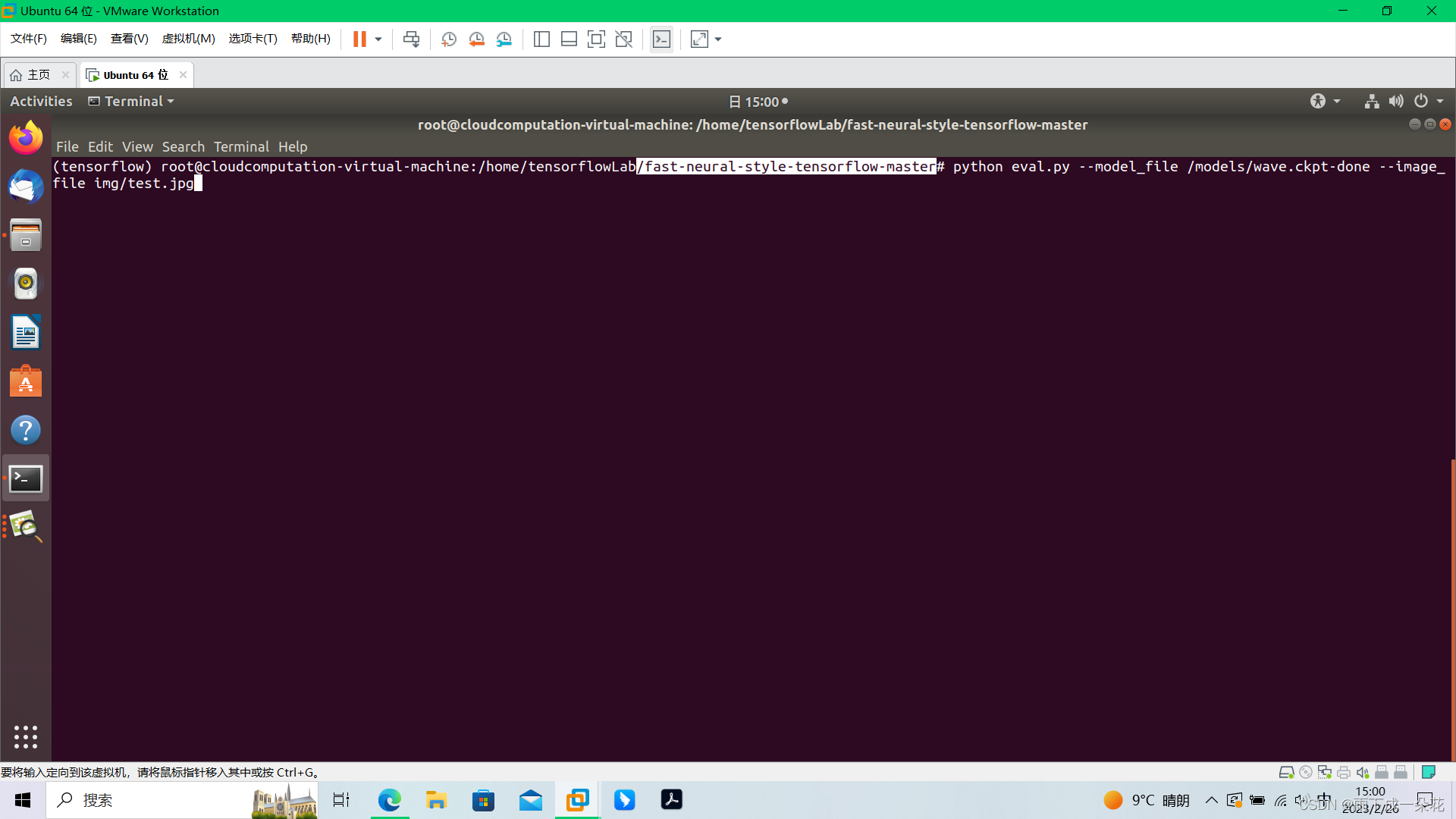Viewport: 1456px width, 819px height.
Task: Toggle VMware sidebar library view
Action: coord(541,39)
